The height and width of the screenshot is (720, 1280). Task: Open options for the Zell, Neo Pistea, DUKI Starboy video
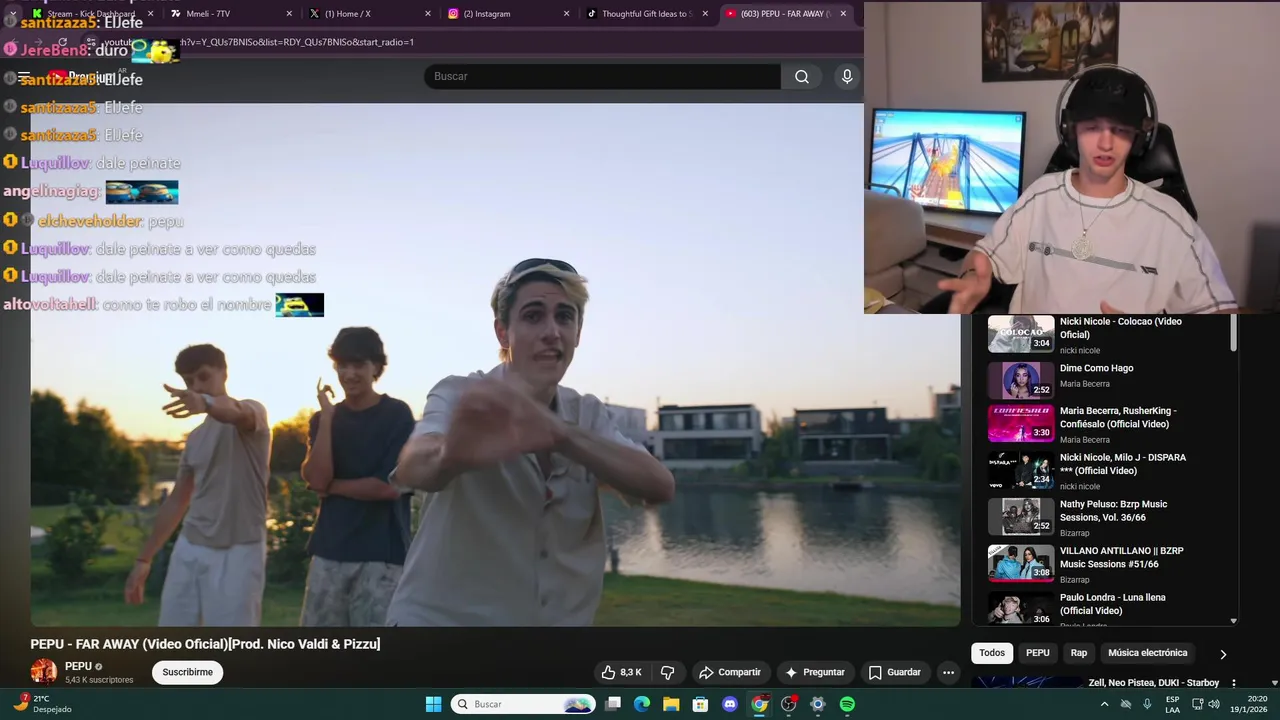pyautogui.click(x=1233, y=683)
